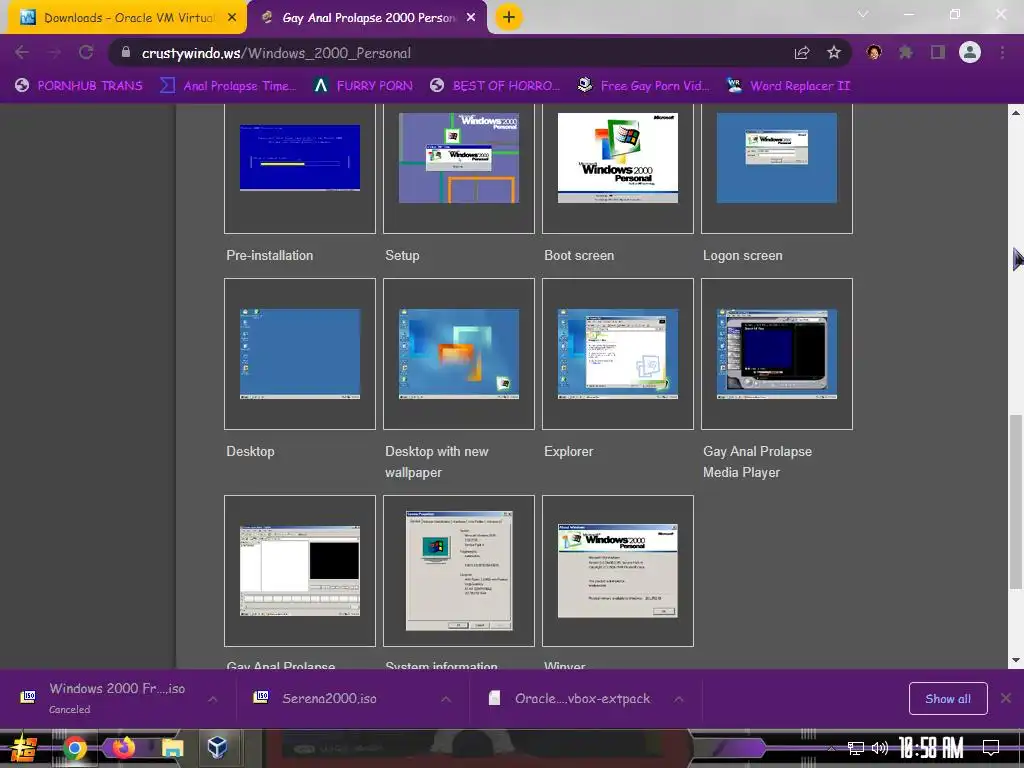
Task: Click the Pre-installation caption text
Action: [270, 255]
